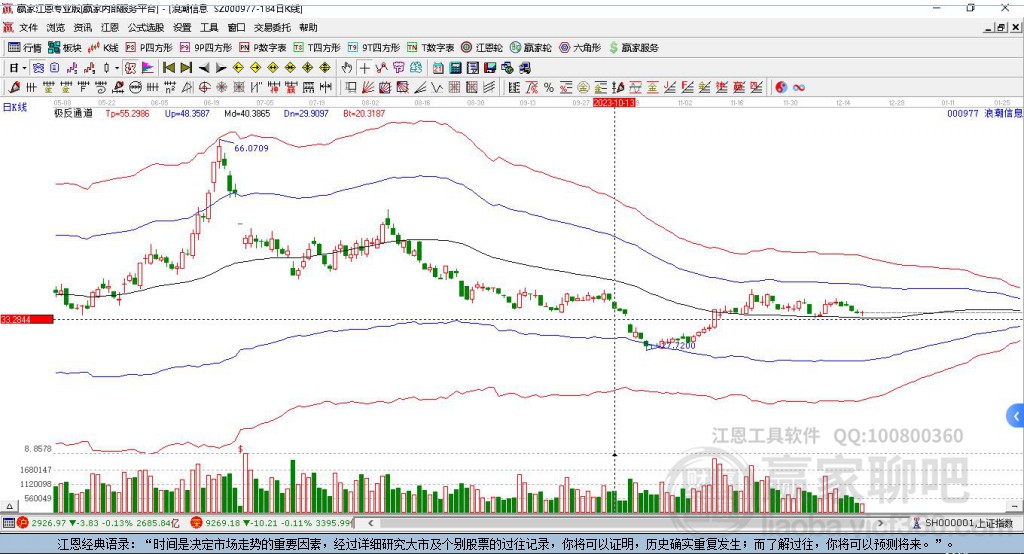Screen dimensions: 1024x554
Task: Click the first yellow diamond arrow icon
Action: [x=238, y=68]
